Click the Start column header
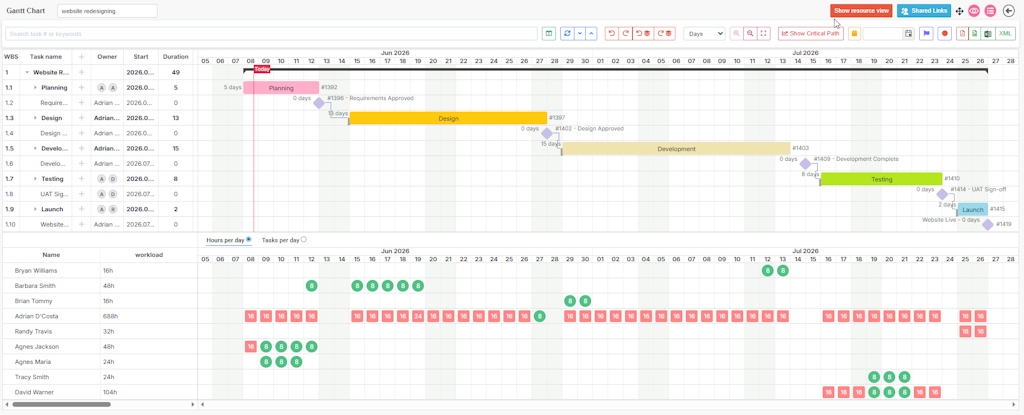Viewport: 1024px width, 415px height. pos(140,57)
